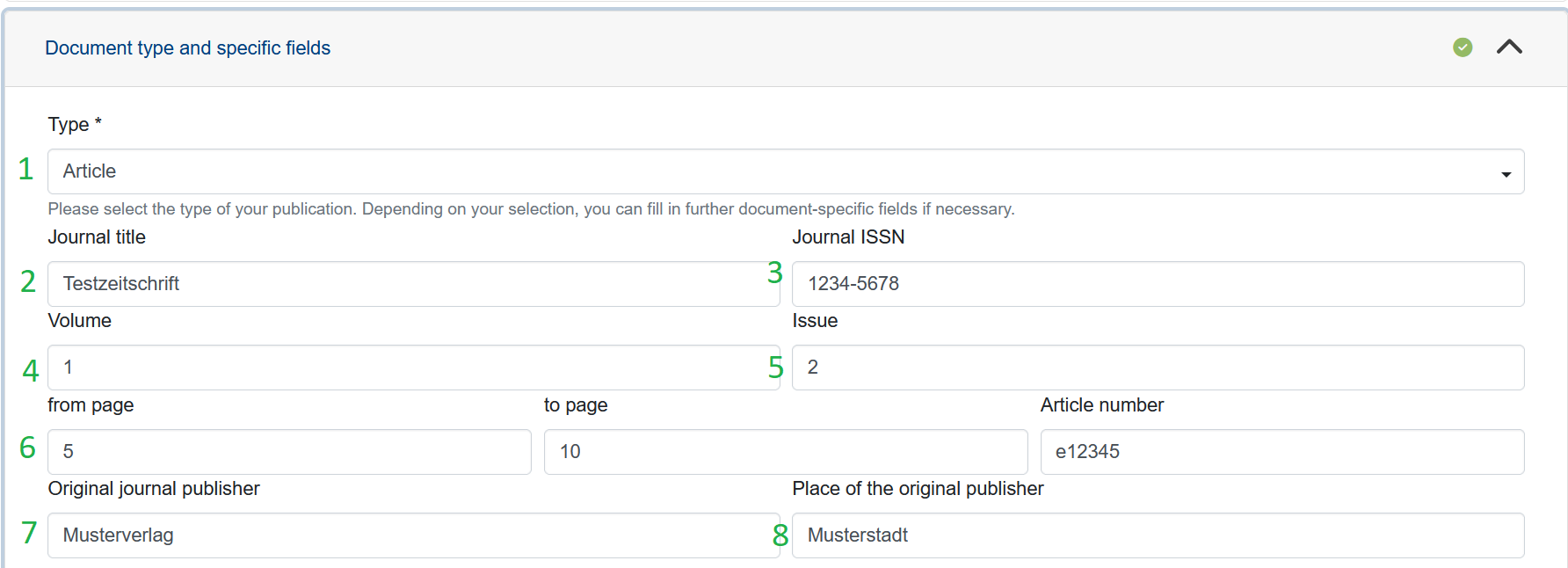Open the Type dropdown showing Article
The width and height of the screenshot is (1568, 568).
[x=773, y=171]
